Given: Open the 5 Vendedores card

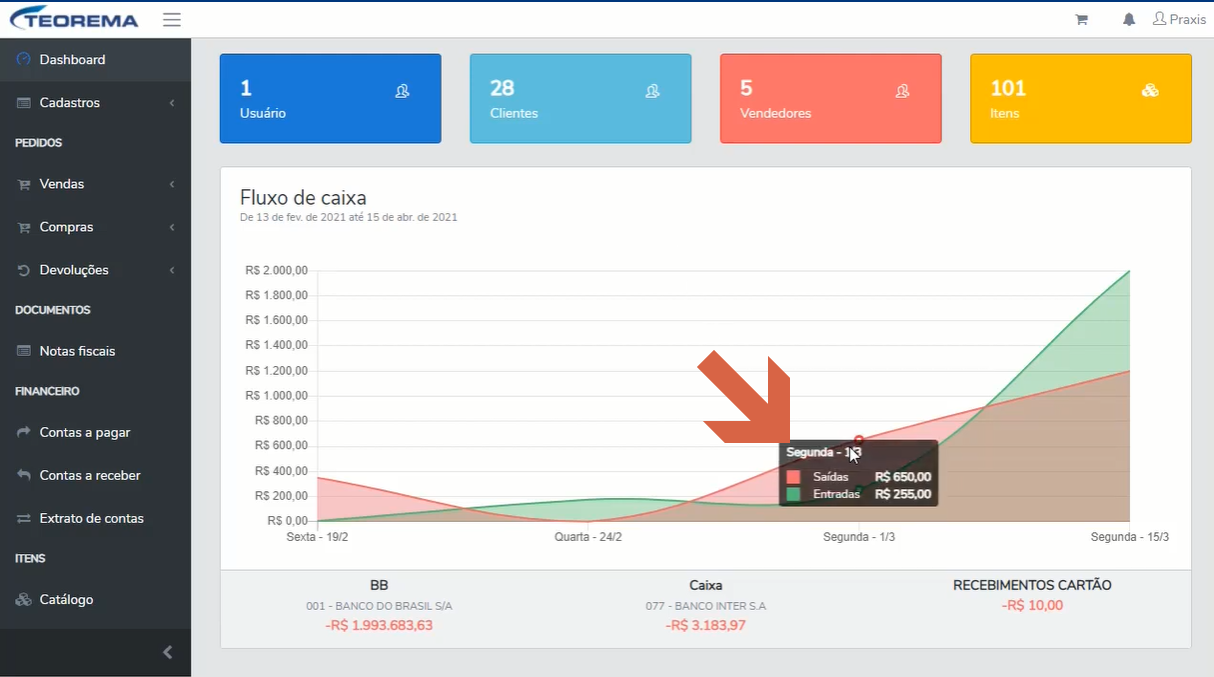Looking at the screenshot, I should tap(830, 98).
